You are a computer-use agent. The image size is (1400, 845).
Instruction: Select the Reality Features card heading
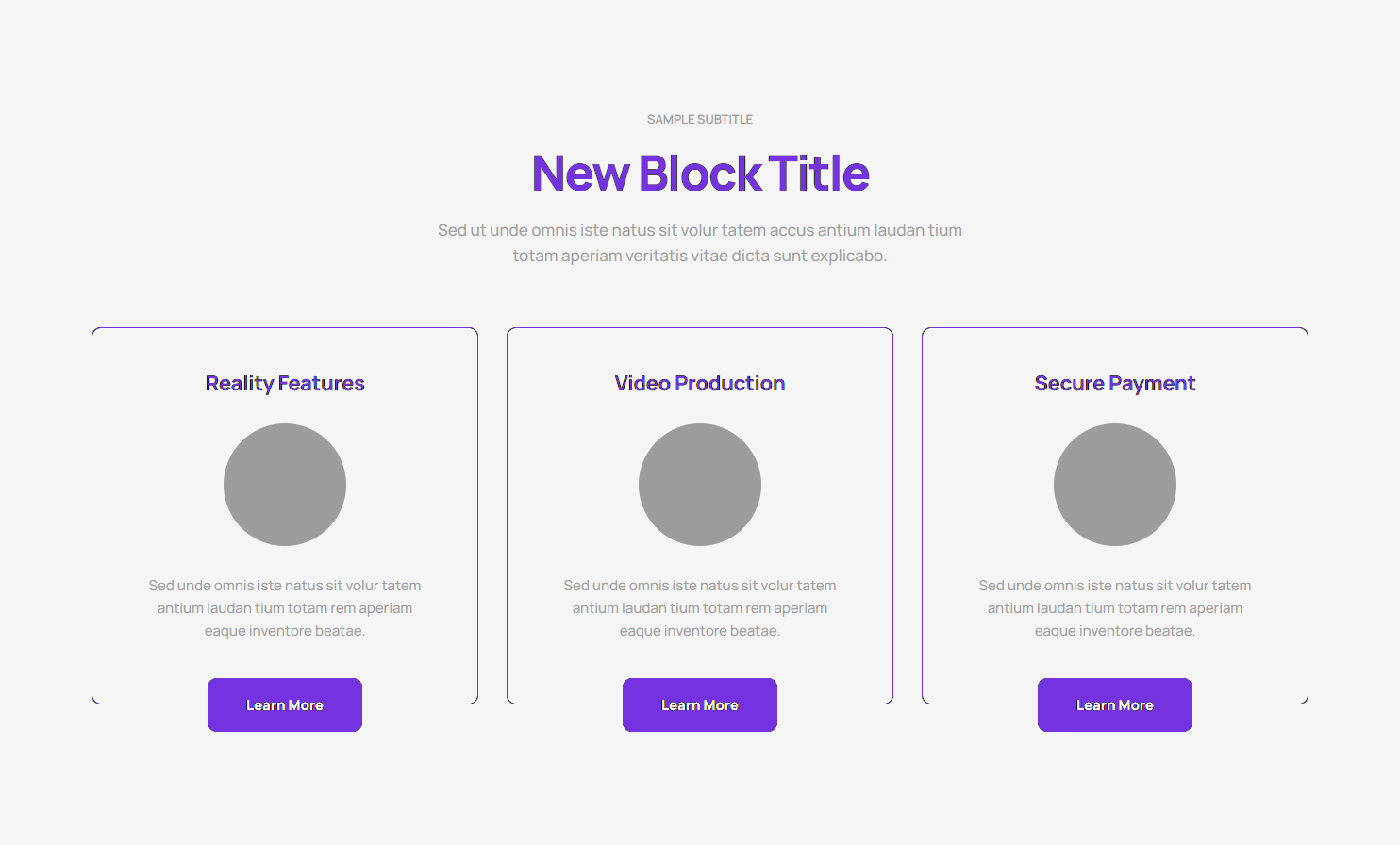(285, 383)
